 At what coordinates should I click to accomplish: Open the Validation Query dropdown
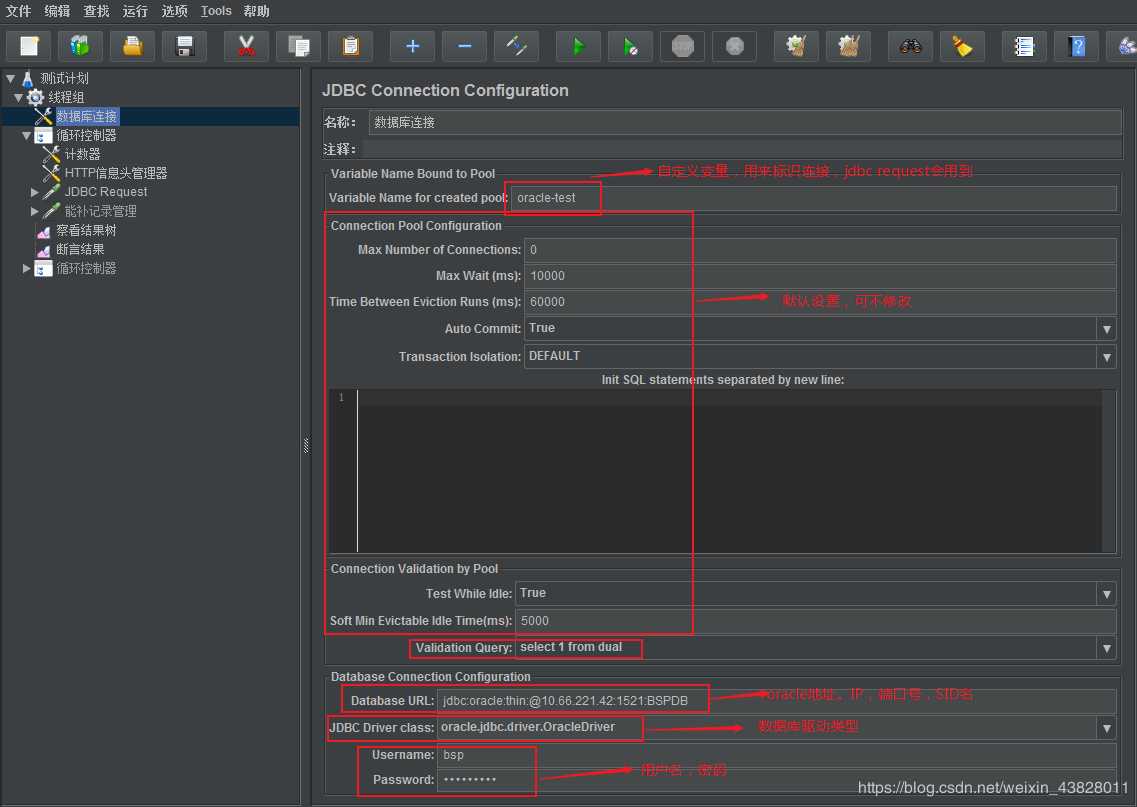tap(1107, 648)
